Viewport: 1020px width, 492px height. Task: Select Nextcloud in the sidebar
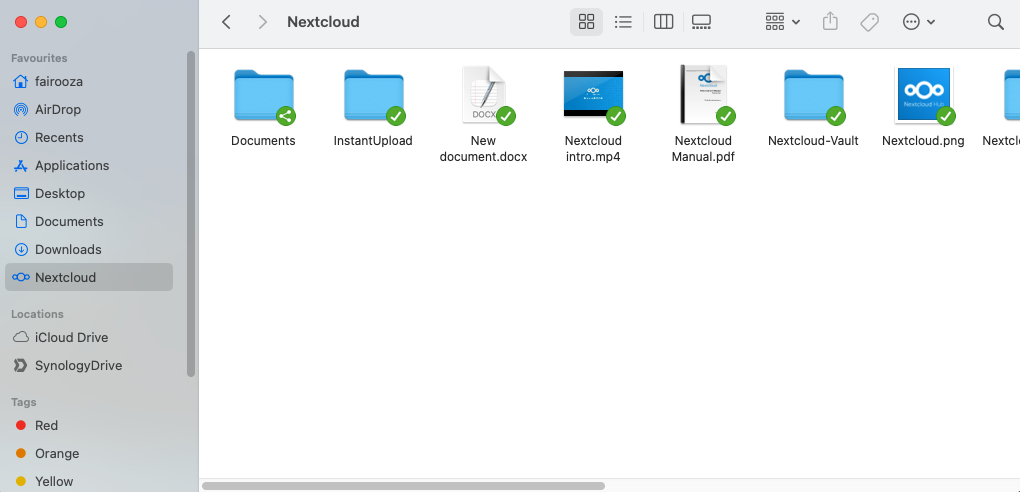[89, 277]
